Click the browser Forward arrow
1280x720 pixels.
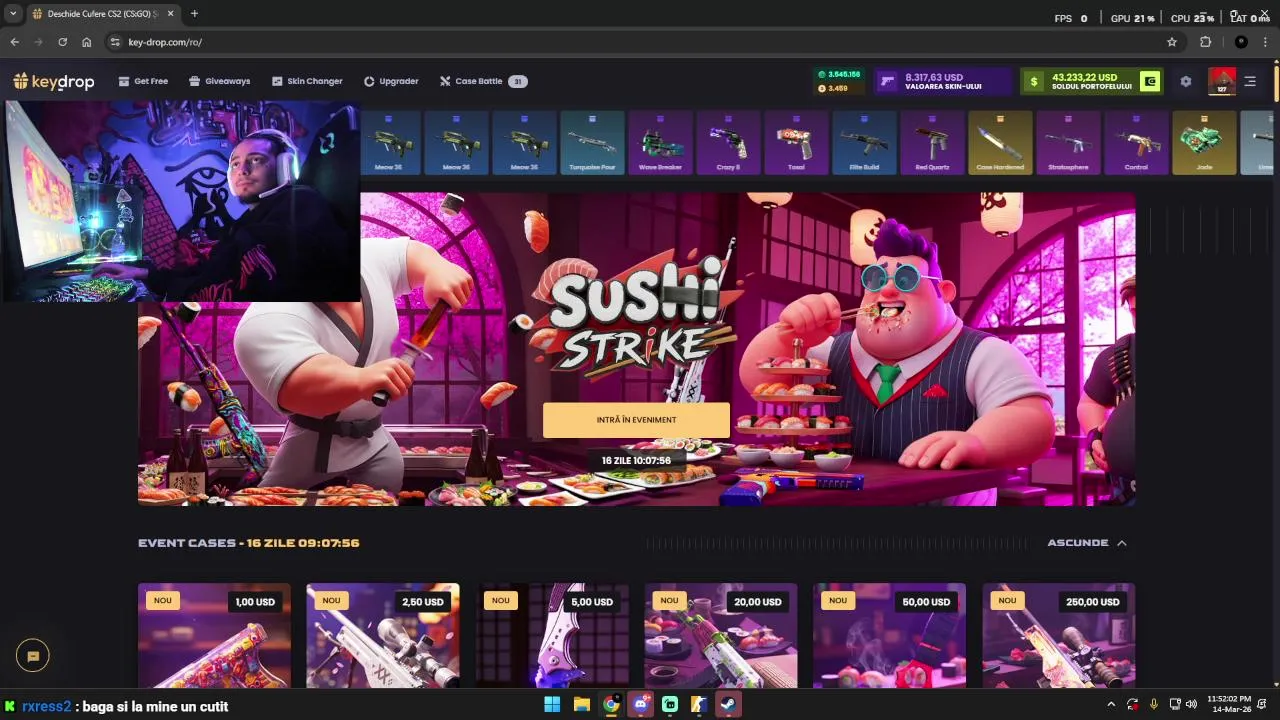38,42
